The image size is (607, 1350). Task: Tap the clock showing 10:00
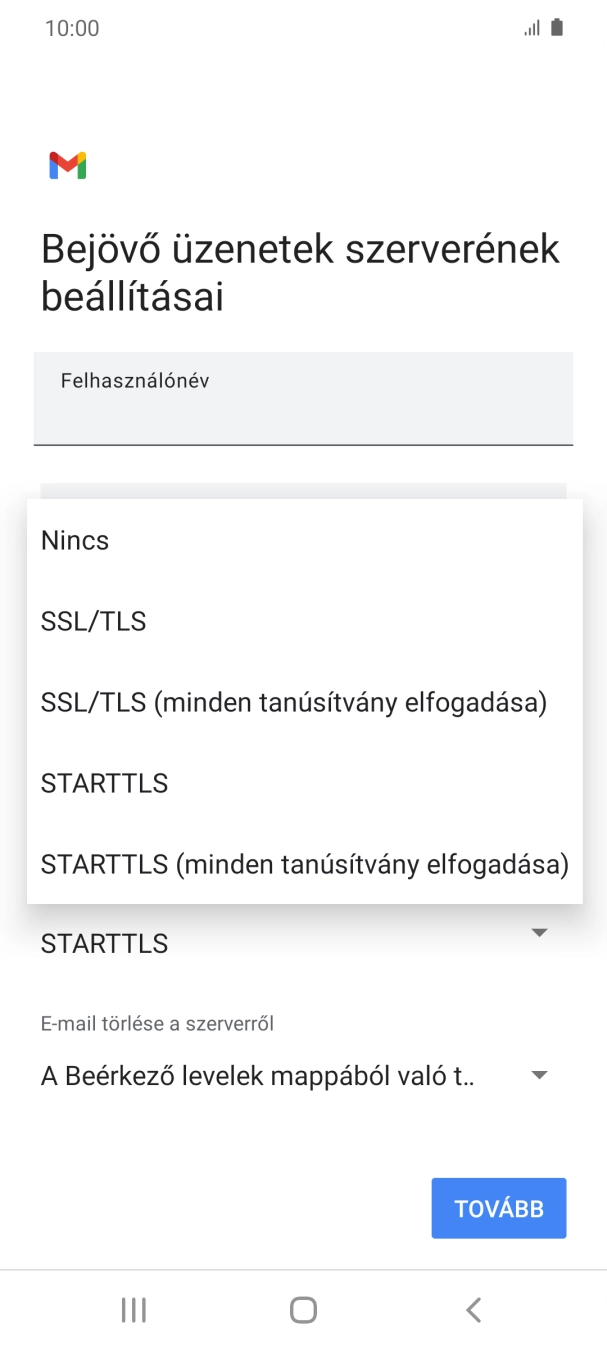pos(72,27)
